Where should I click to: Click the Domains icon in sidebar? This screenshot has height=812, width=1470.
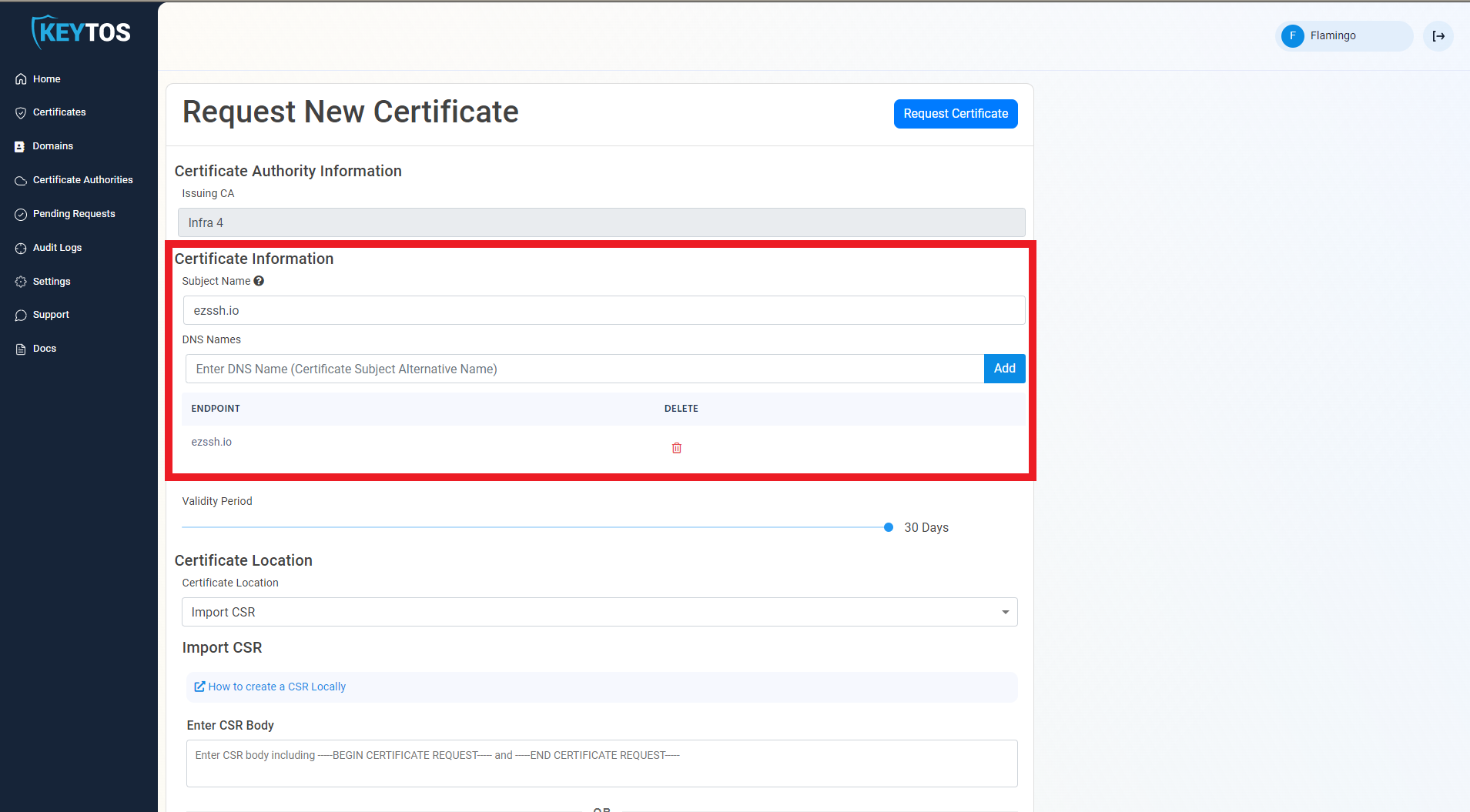[20, 146]
